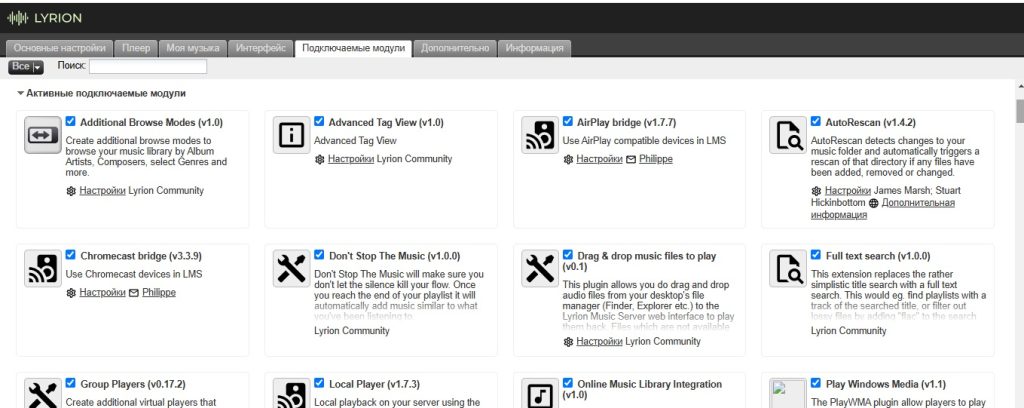Open the Моя музыка tab

pyautogui.click(x=192, y=48)
